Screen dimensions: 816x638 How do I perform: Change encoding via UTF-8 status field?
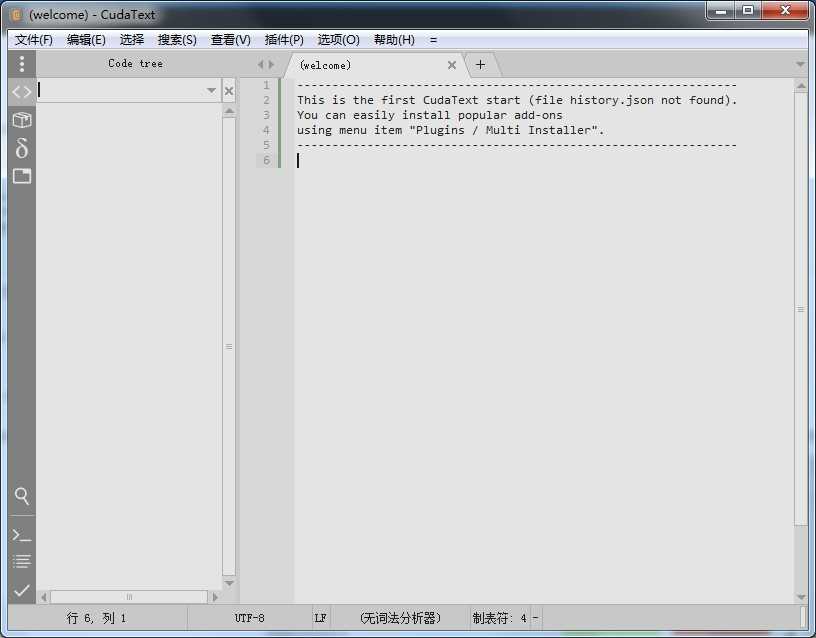[249, 618]
